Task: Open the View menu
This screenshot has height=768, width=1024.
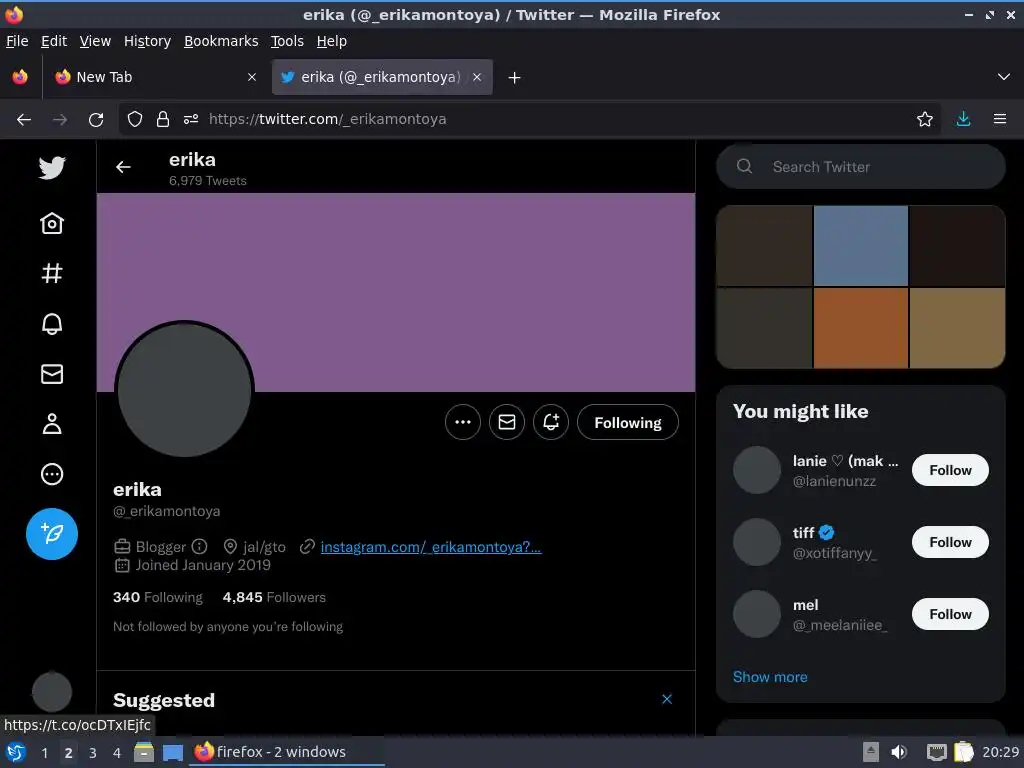Action: 95,41
